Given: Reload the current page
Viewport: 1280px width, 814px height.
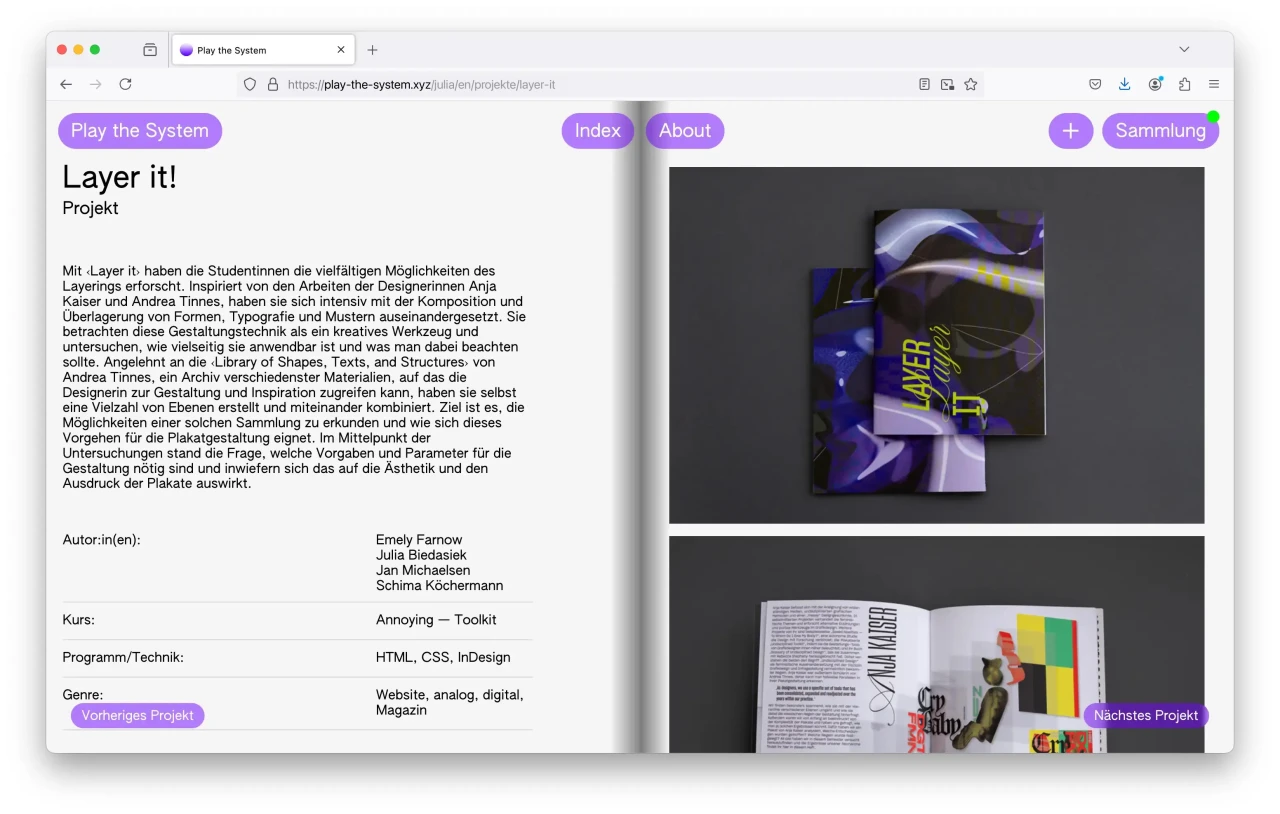Looking at the screenshot, I should pyautogui.click(x=125, y=85).
